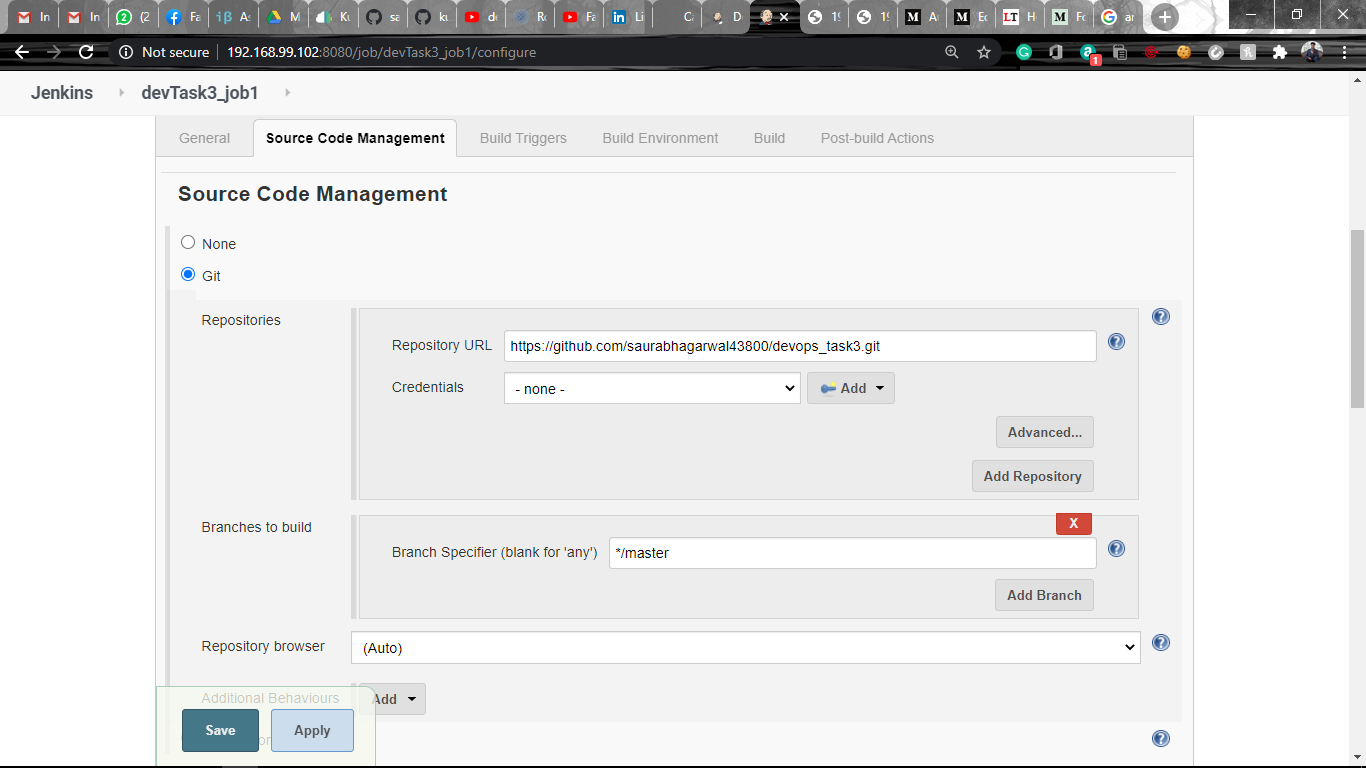Switch to the Build Triggers tab

click(521, 137)
